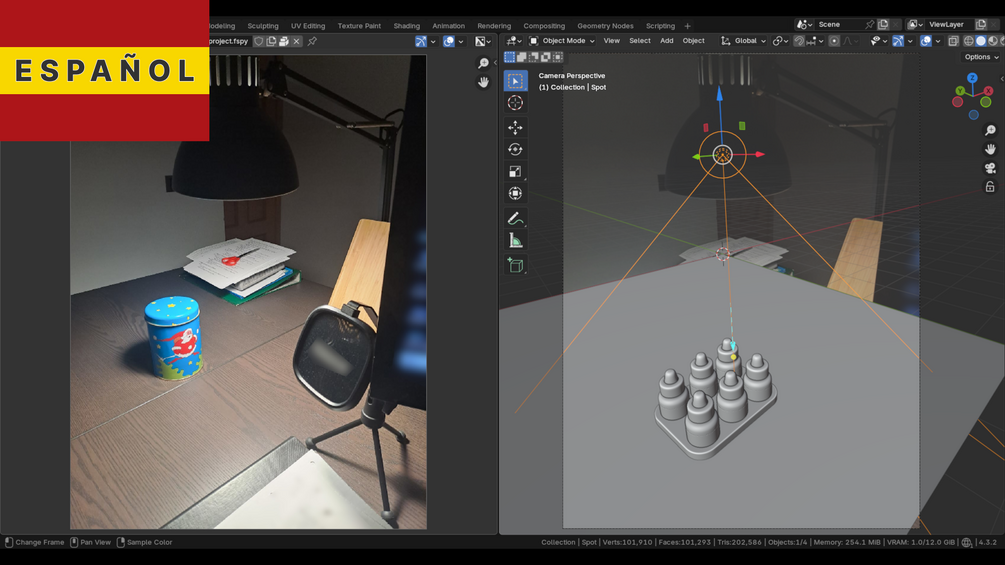Switch to the Geometry Nodes workspace tab
This screenshot has width=1005, height=565.
(605, 26)
